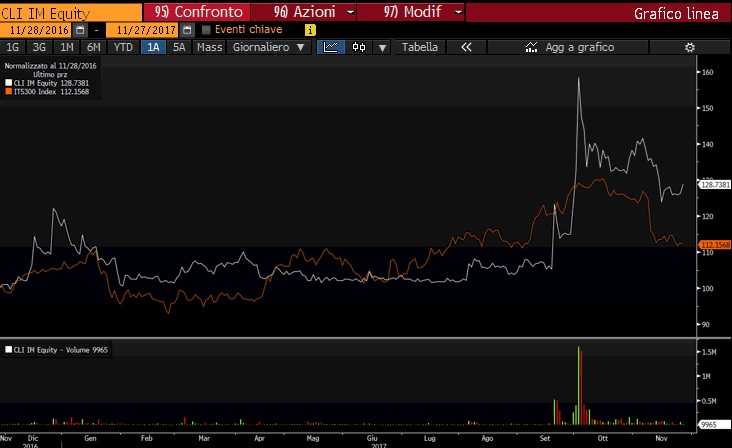The image size is (732, 448).
Task: Click the 160 y-axis value
Action: [x=708, y=72]
